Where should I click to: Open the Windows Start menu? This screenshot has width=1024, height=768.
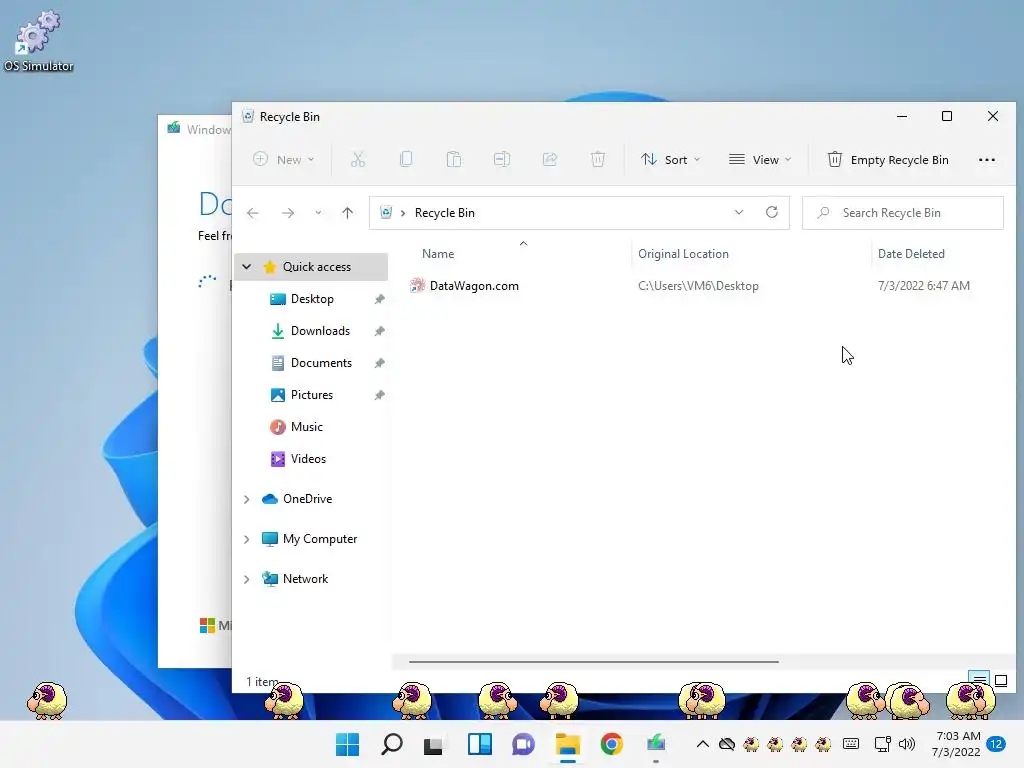click(347, 744)
